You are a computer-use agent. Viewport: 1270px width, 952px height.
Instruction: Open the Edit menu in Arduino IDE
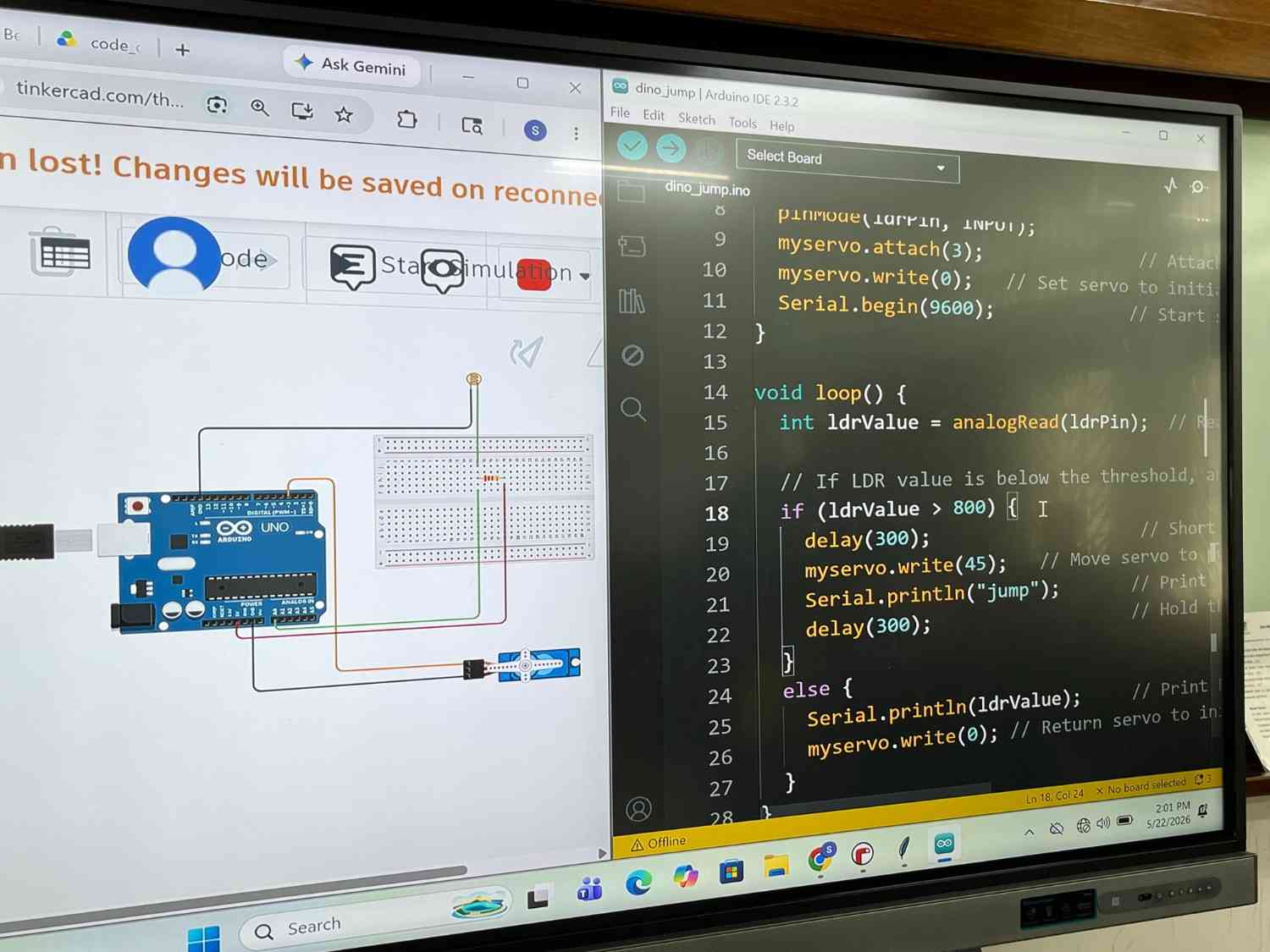(x=654, y=115)
